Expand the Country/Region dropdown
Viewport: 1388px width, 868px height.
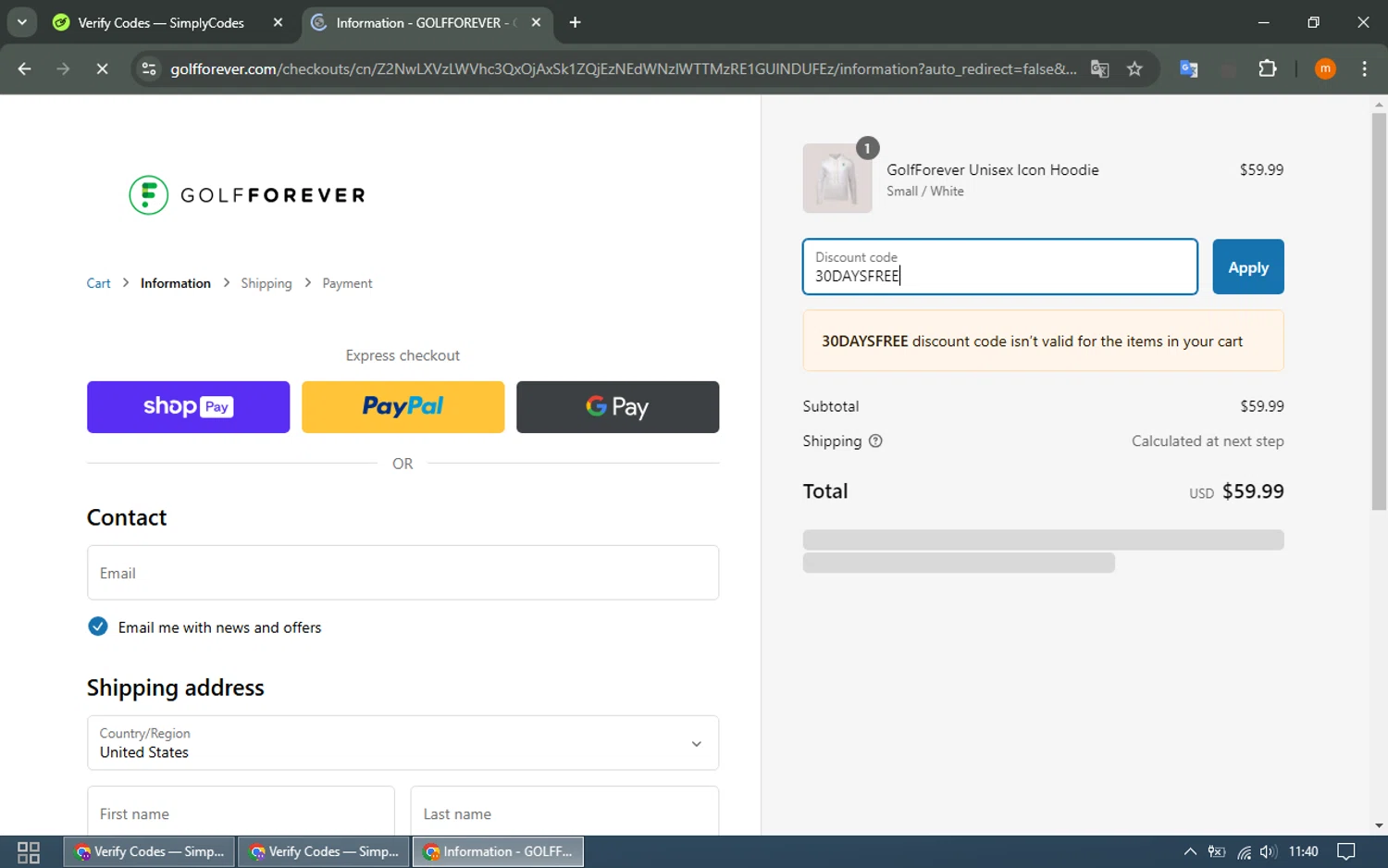click(403, 742)
